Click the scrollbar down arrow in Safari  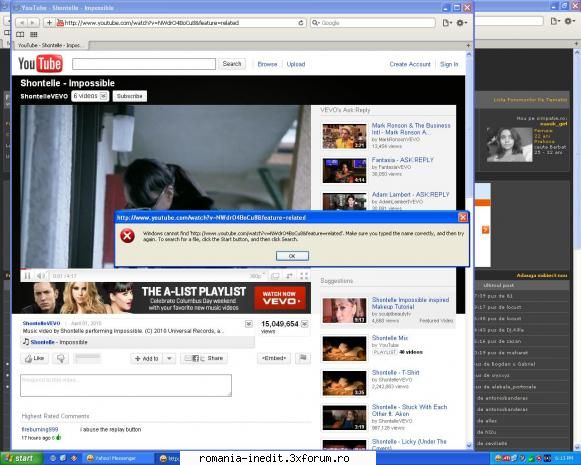click(469, 445)
